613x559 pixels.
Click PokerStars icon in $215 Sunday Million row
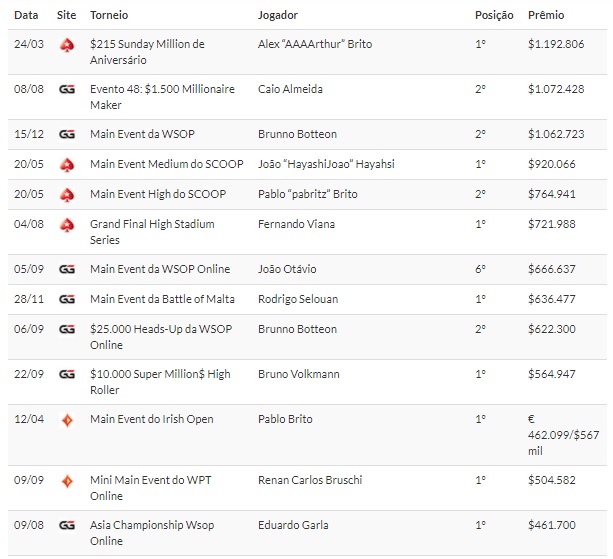tap(67, 45)
